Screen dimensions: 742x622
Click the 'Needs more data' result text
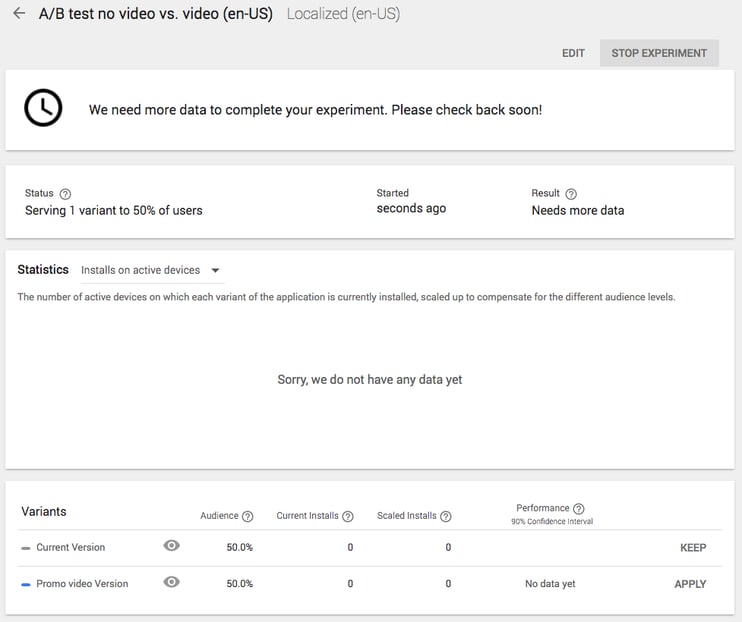[578, 210]
